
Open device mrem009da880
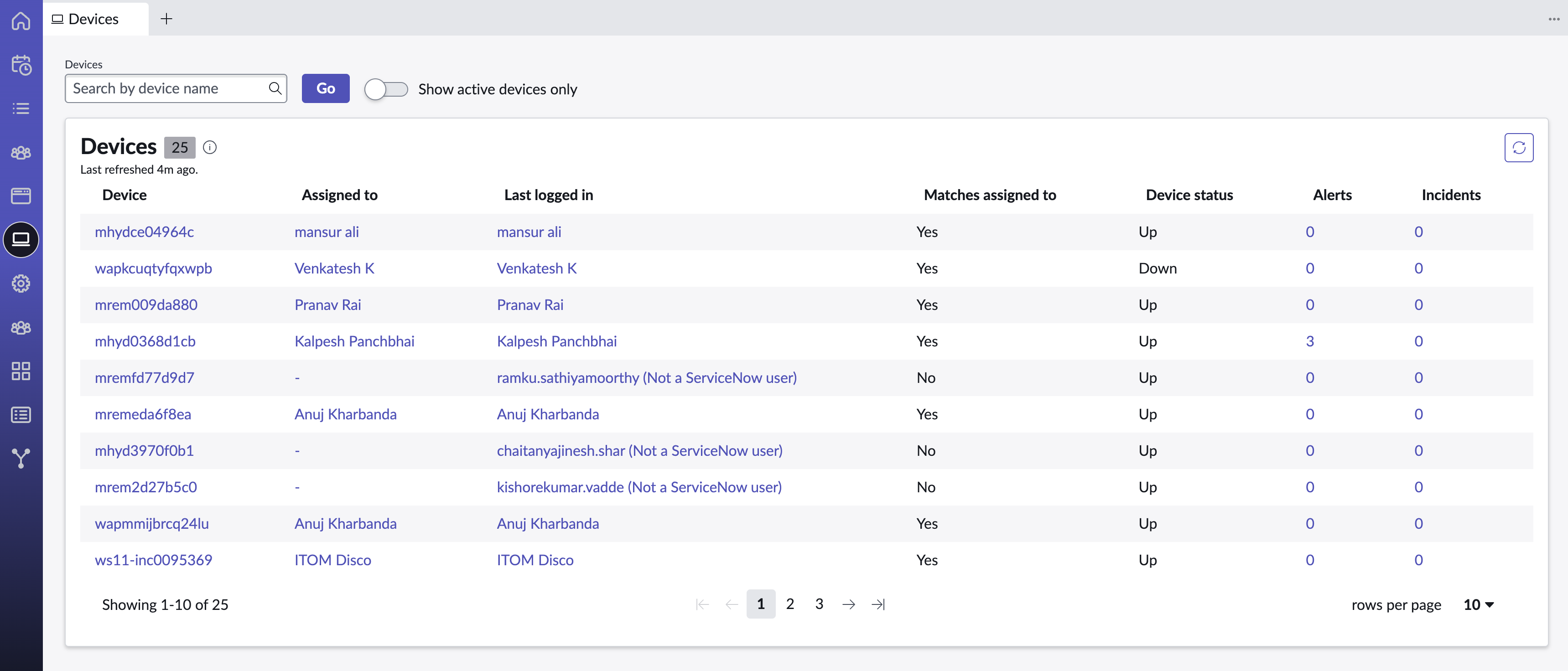(146, 305)
